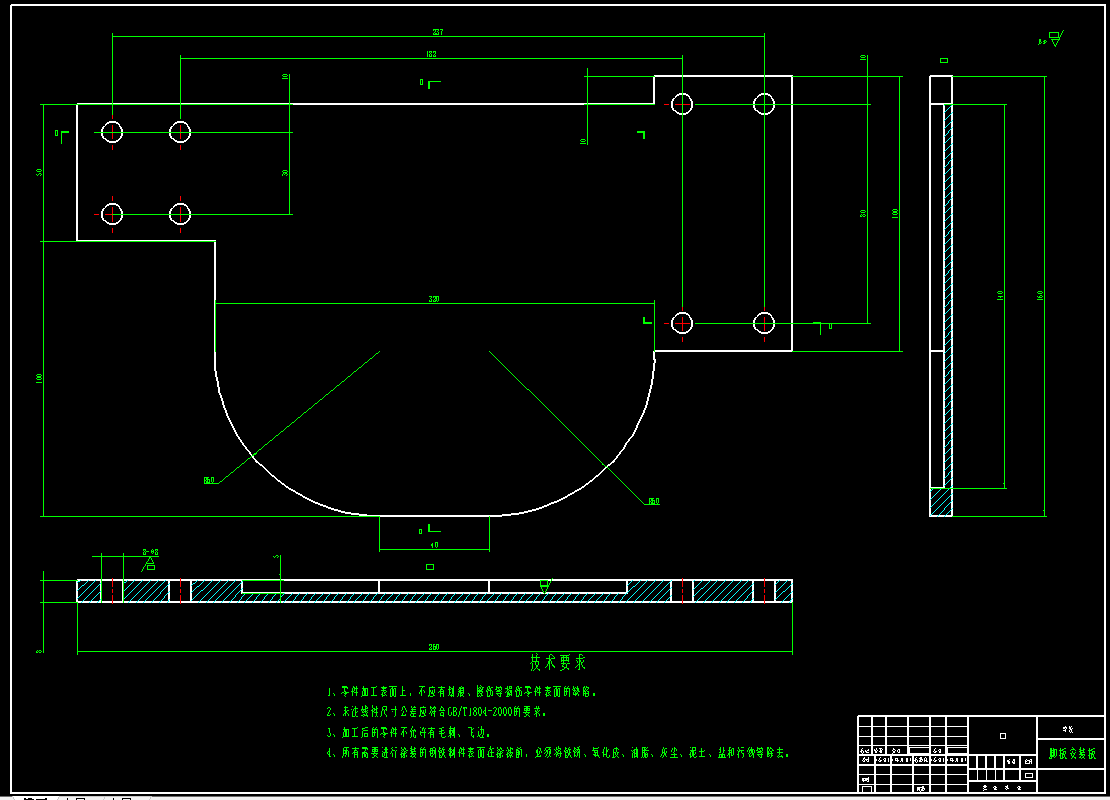
Task: Click the 330 dimension across the slot
Action: point(434,299)
